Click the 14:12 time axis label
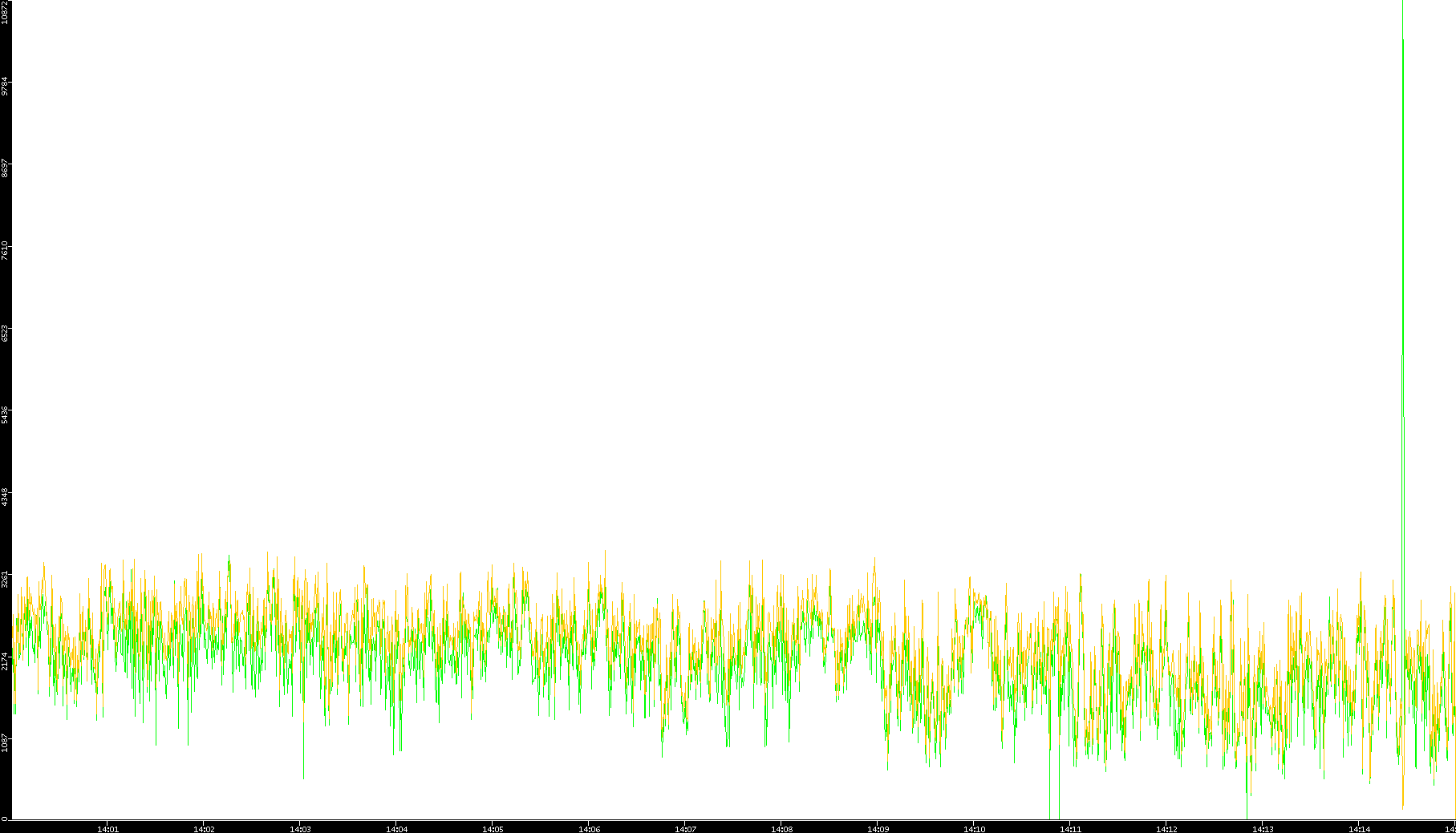 (x=1166, y=829)
